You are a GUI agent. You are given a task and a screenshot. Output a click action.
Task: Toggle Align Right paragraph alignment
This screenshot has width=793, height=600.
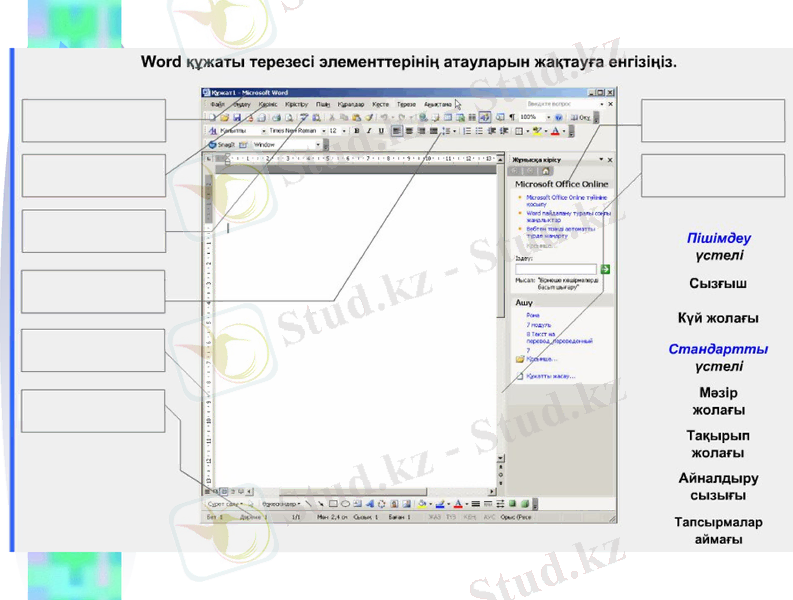pyautogui.click(x=421, y=131)
